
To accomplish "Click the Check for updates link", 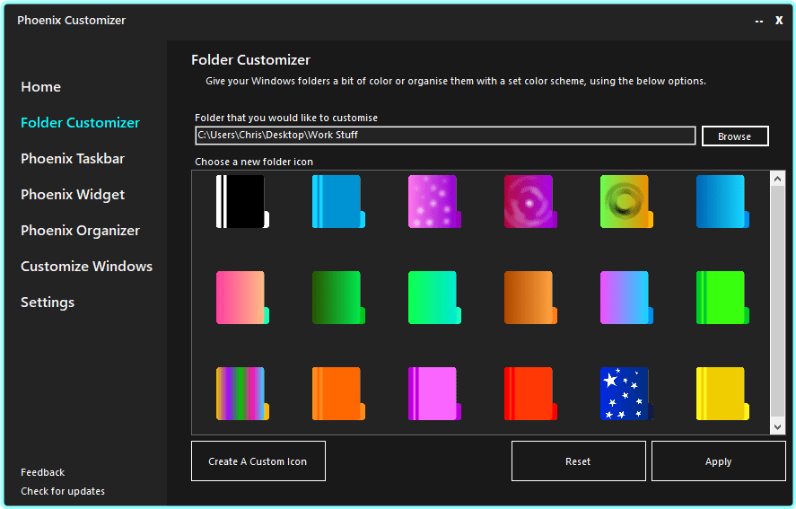I will [62, 491].
